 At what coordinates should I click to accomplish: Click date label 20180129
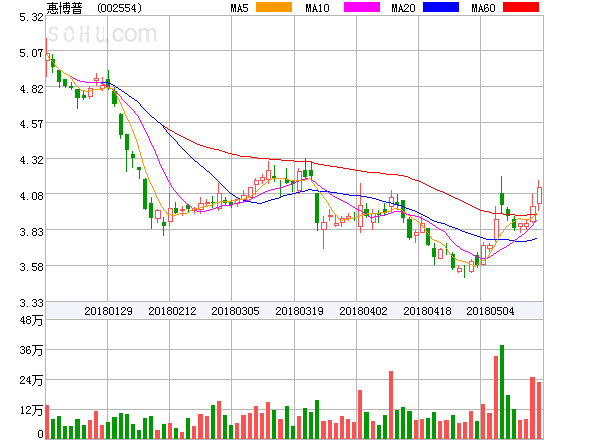[108, 311]
